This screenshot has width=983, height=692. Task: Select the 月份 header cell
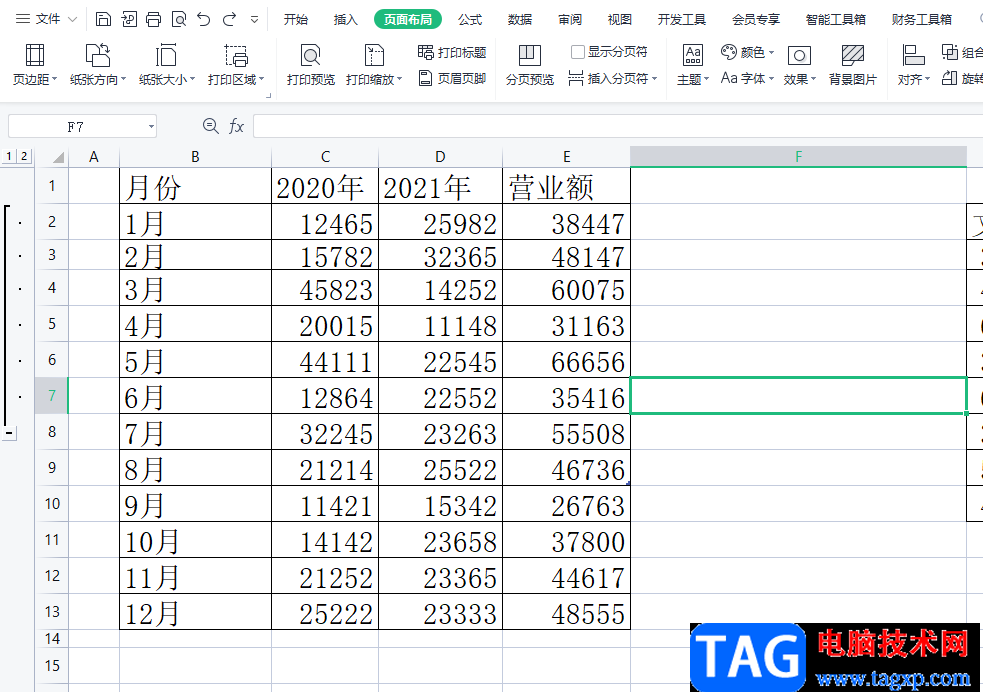[x=195, y=186]
